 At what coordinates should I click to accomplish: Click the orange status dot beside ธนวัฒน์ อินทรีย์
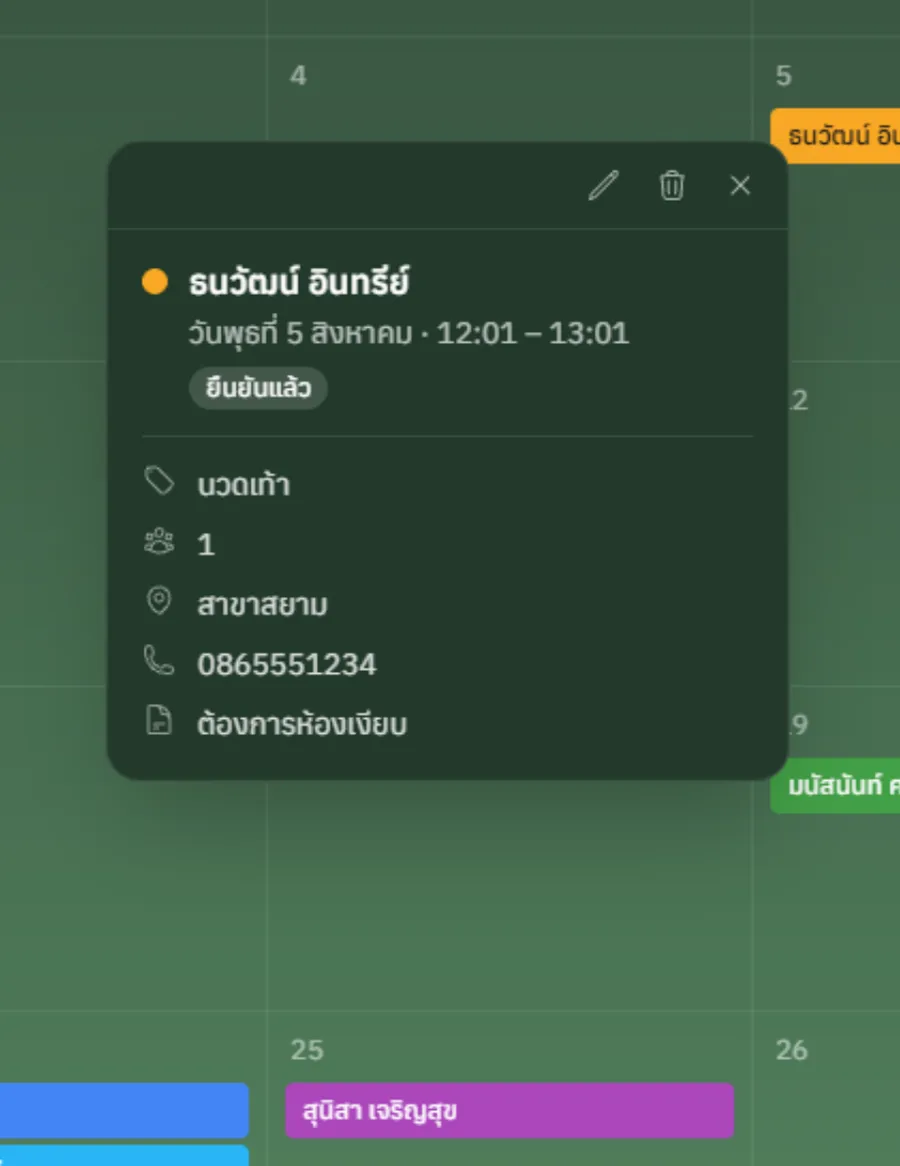tap(155, 282)
